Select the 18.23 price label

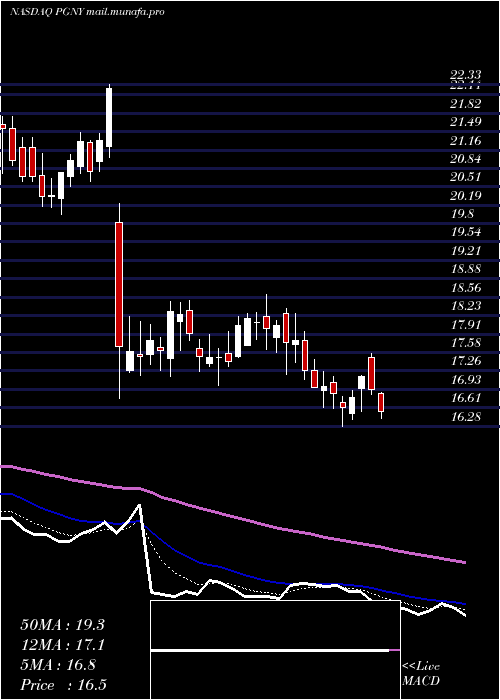(466, 306)
